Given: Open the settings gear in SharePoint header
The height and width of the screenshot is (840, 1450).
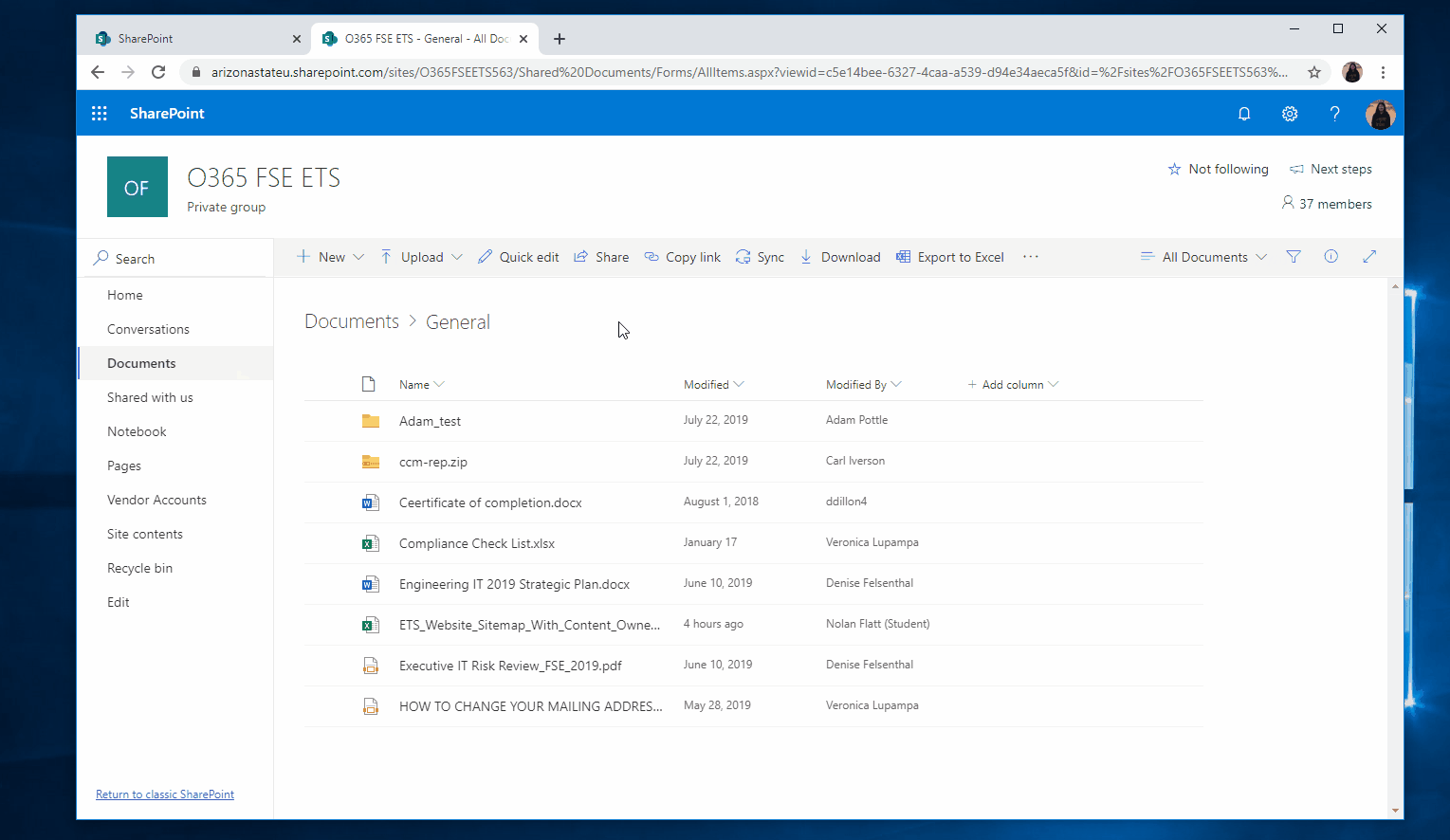Looking at the screenshot, I should [x=1290, y=114].
